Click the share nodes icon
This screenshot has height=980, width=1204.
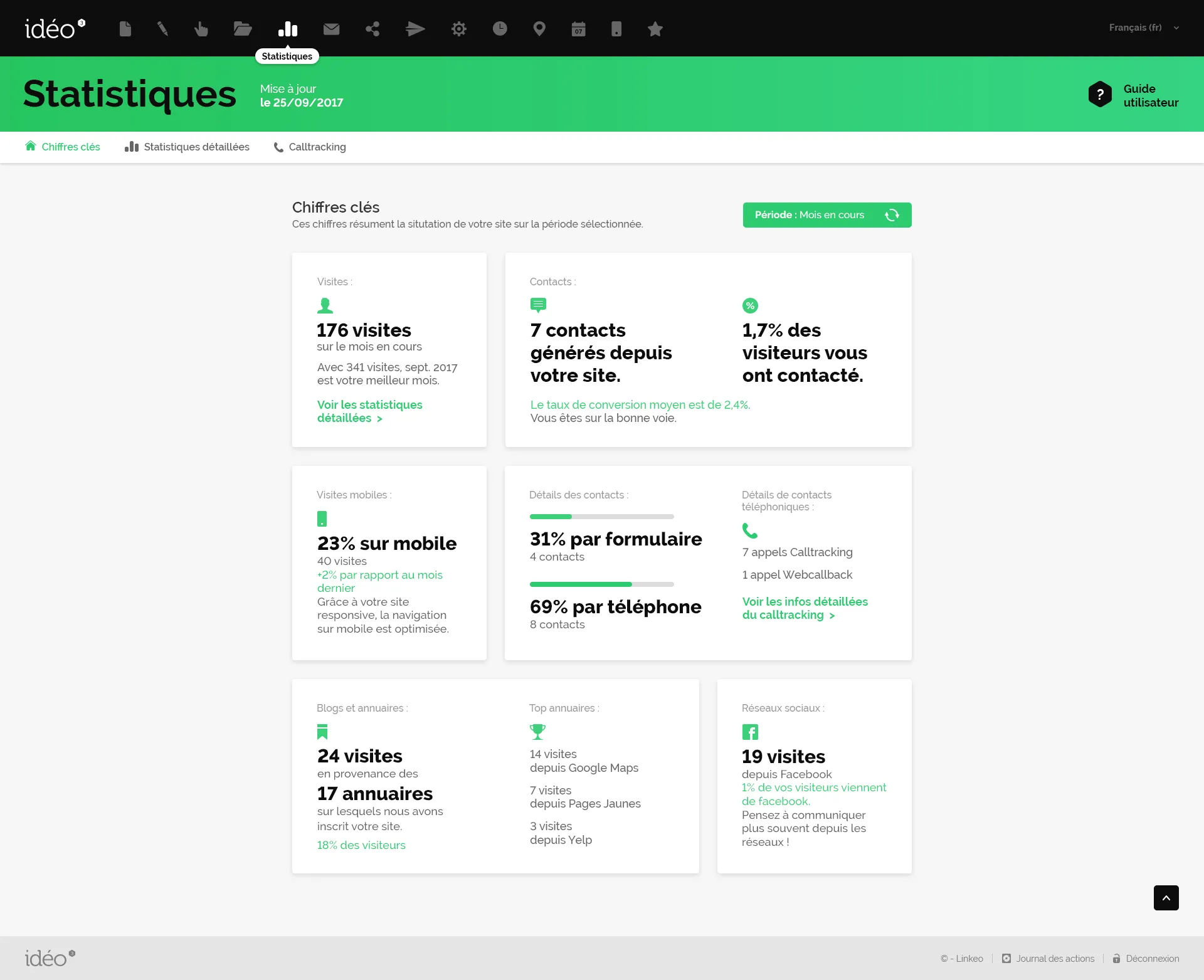pos(372,29)
